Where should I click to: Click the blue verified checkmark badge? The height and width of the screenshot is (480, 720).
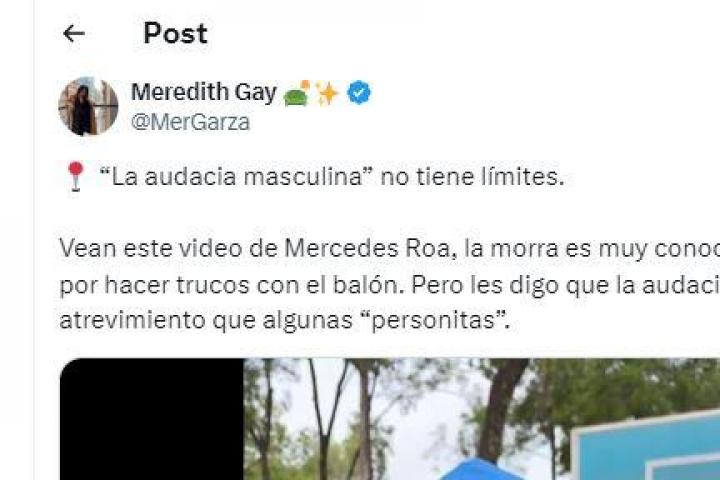359,92
